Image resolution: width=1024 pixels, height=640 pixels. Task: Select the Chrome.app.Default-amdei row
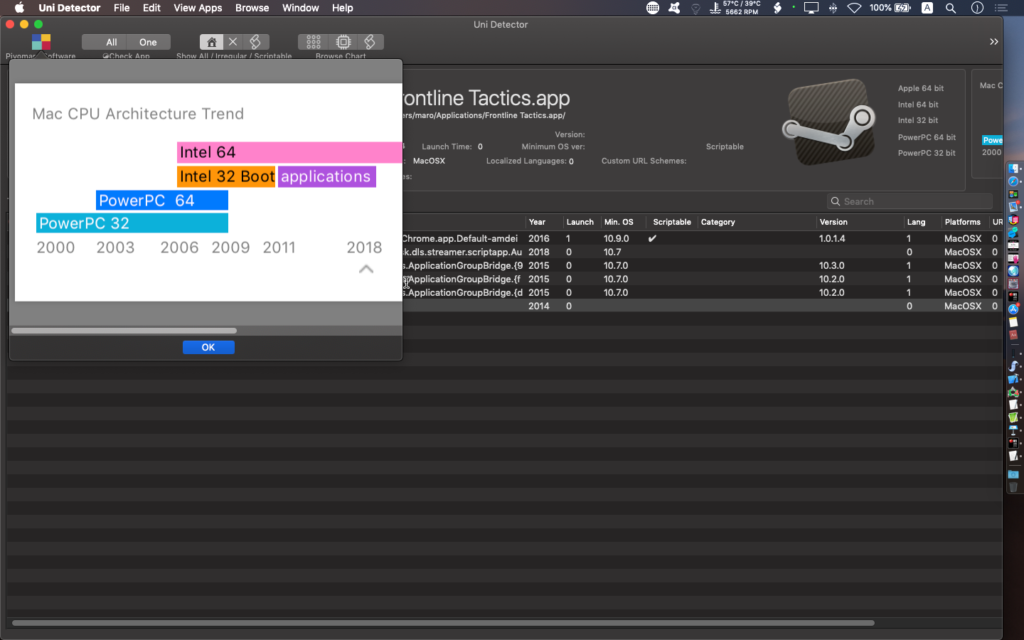(702, 238)
